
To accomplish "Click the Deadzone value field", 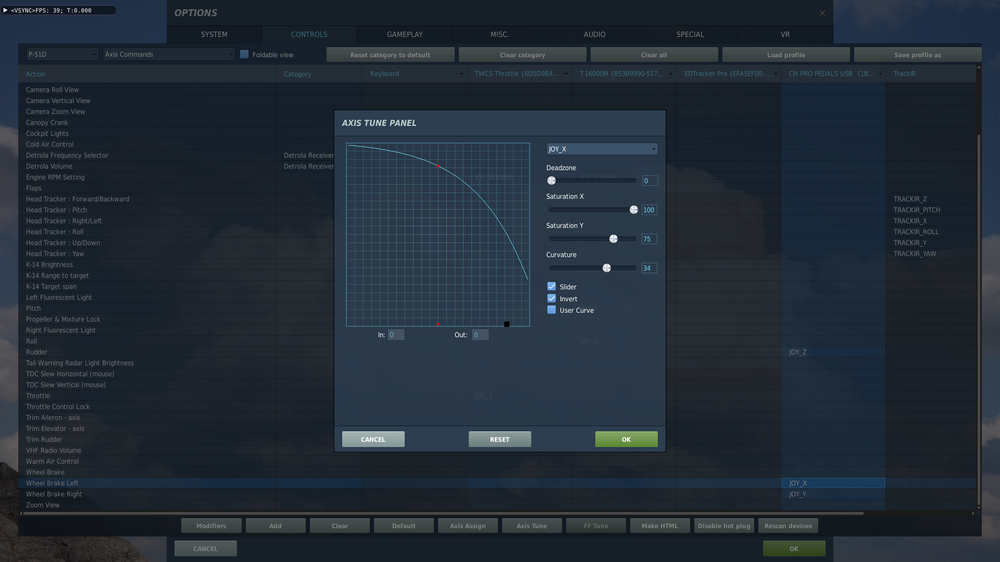I will pos(649,181).
